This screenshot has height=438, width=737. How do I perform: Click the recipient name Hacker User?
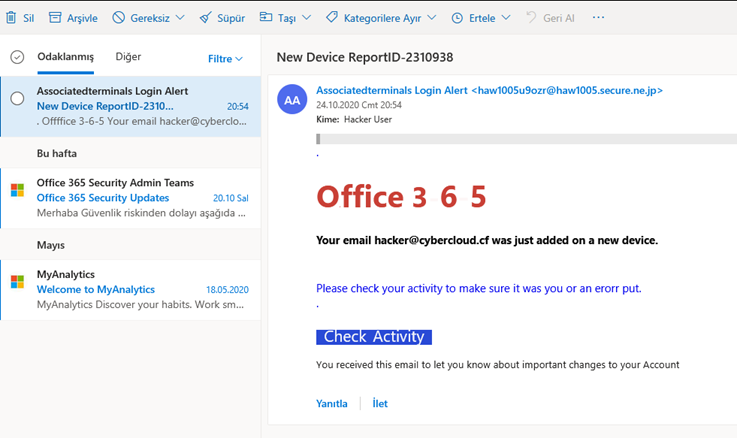368,119
